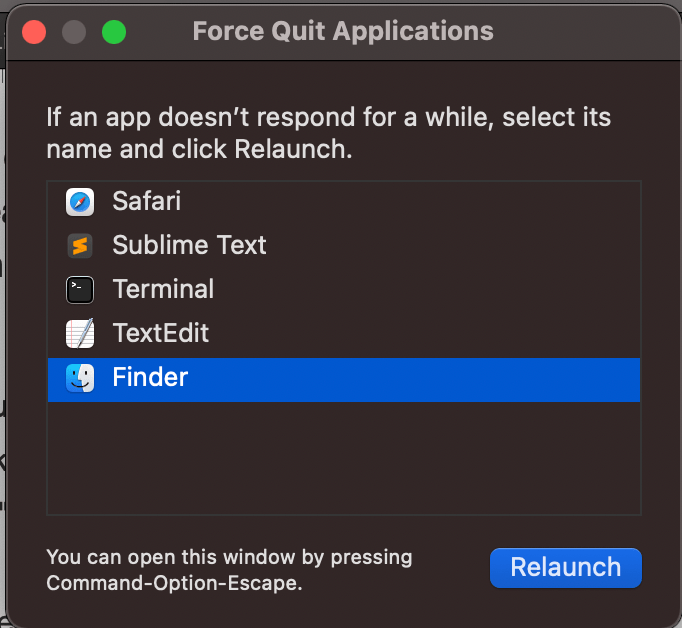Pick TextEdit in the application list
The image size is (682, 628).
[x=160, y=333]
